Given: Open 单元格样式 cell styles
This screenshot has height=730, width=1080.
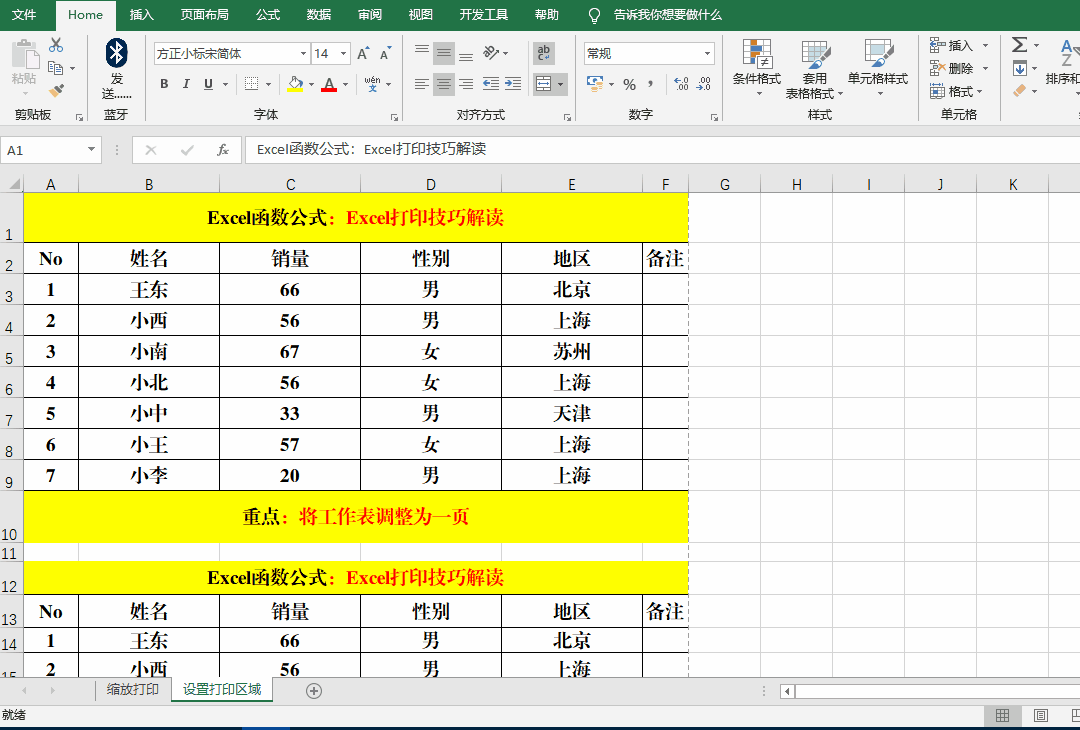Looking at the screenshot, I should 878,68.
